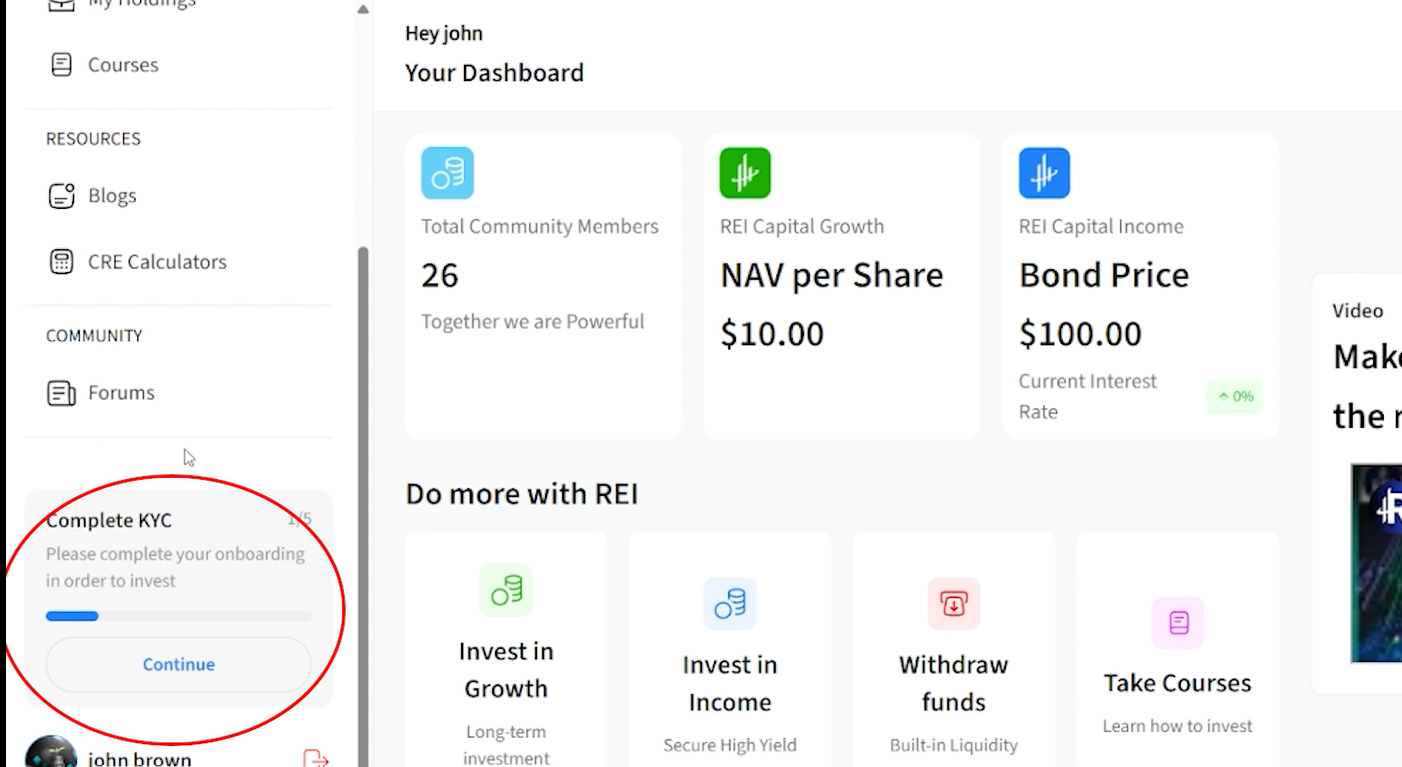The height and width of the screenshot is (767, 1402).
Task: Open the Courses menu item
Action: [x=123, y=65]
